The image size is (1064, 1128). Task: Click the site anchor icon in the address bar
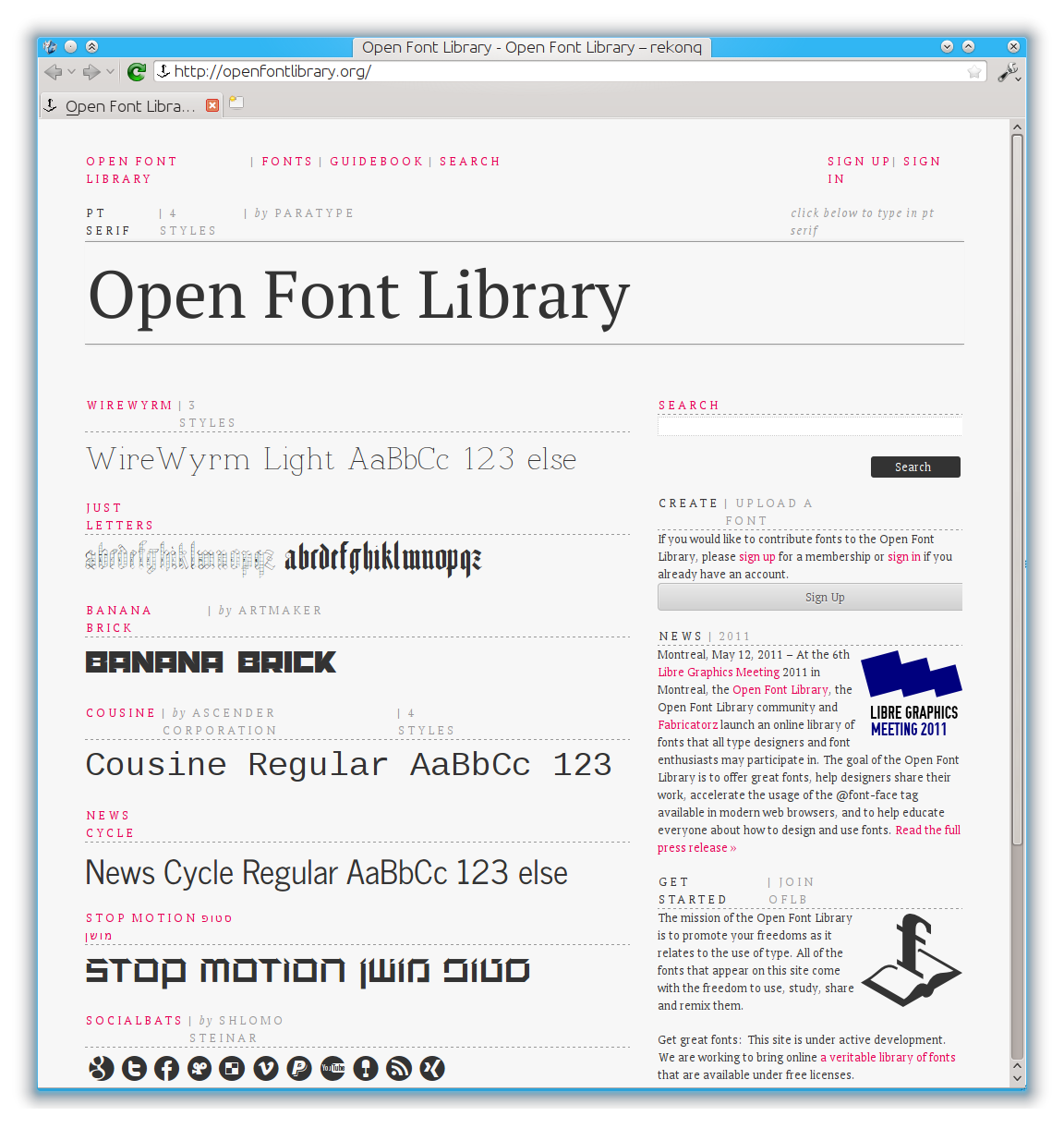[x=163, y=71]
